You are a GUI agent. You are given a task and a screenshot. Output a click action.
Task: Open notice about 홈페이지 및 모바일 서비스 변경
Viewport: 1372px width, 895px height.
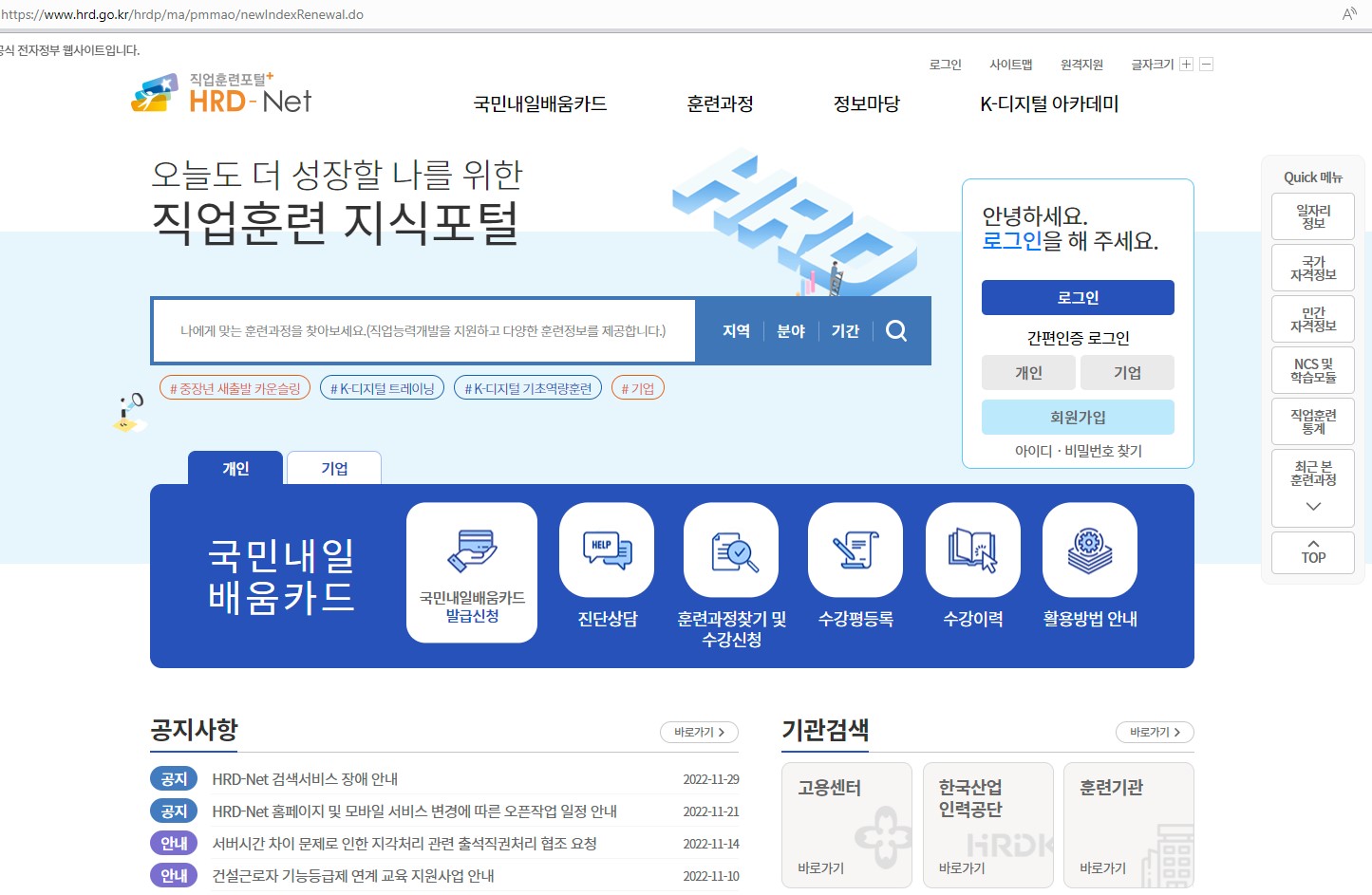click(414, 811)
